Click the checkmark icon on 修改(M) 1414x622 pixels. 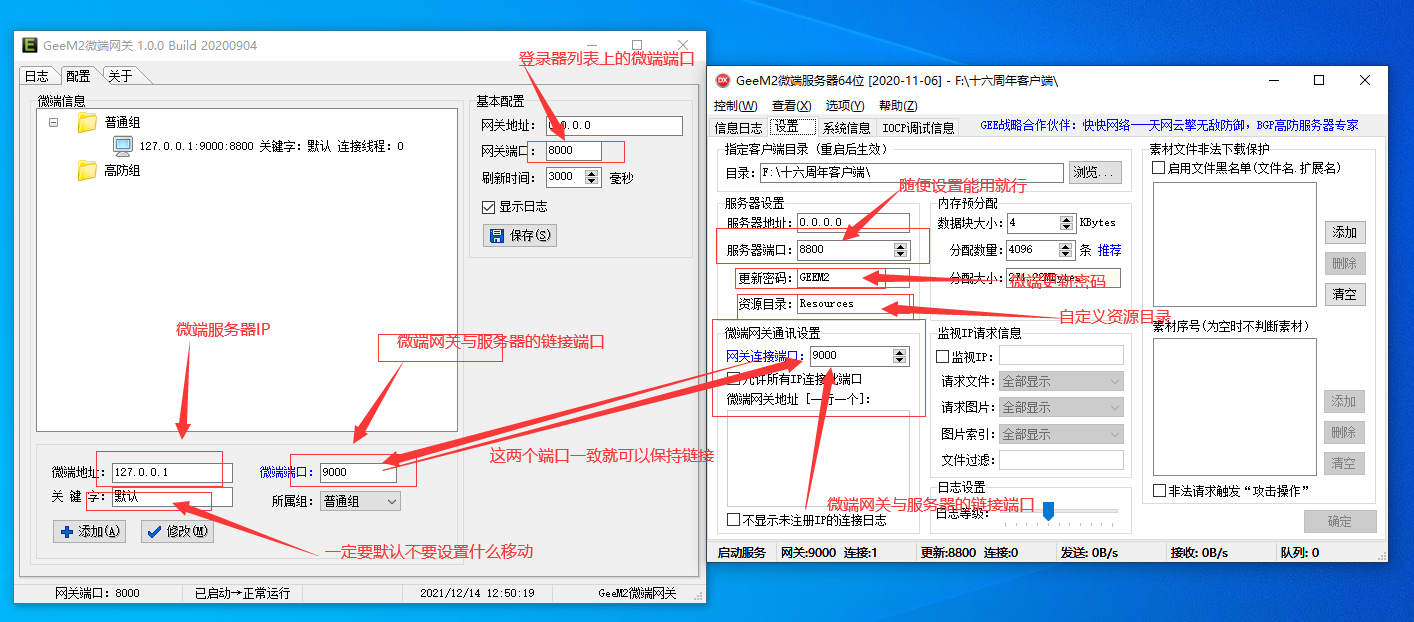click(154, 532)
